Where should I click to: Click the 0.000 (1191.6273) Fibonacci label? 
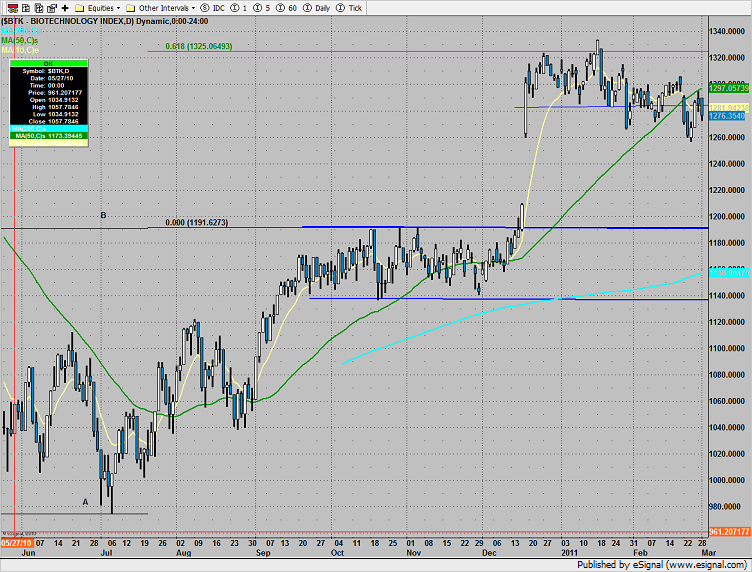click(x=197, y=222)
